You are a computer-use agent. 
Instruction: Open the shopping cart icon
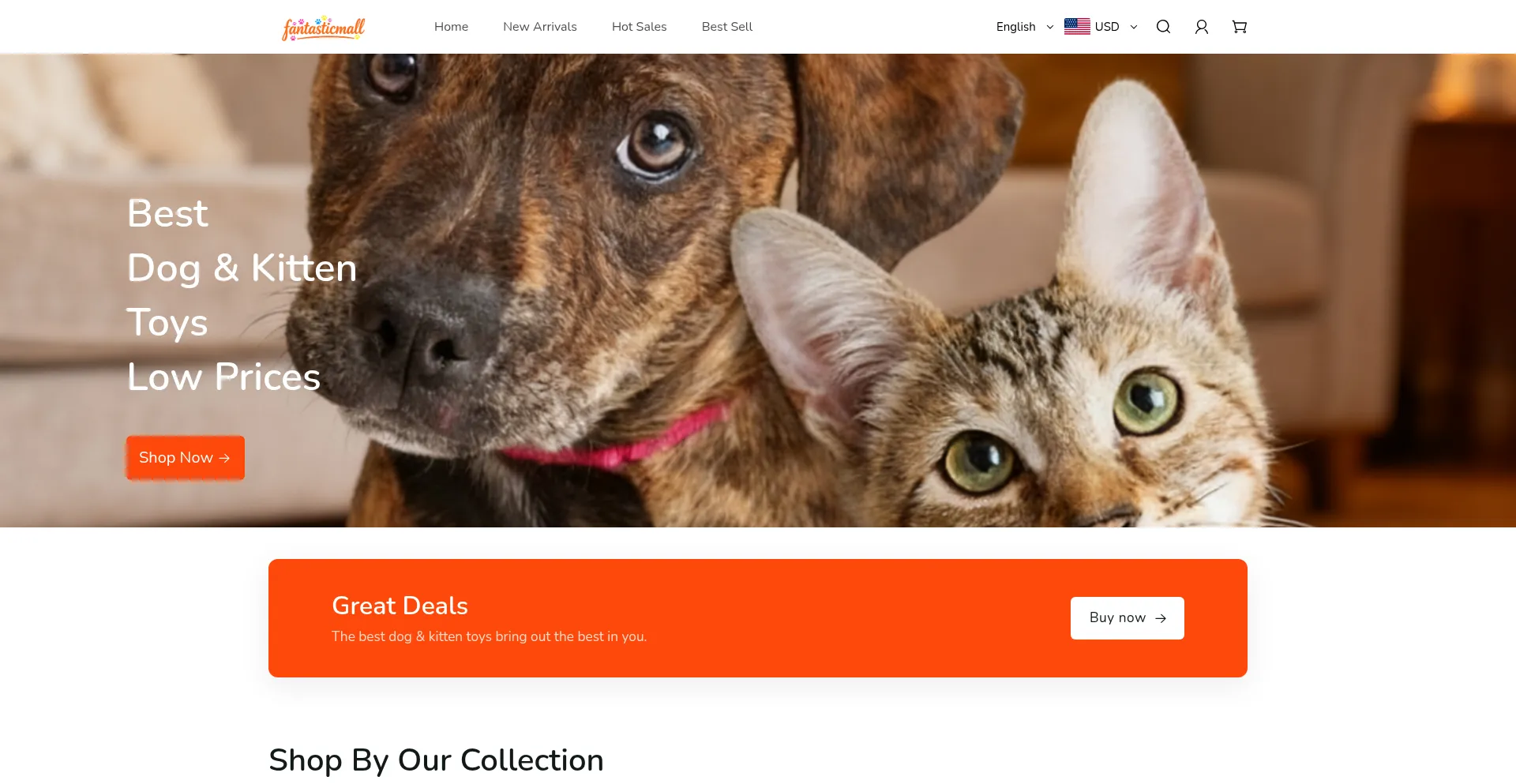coord(1240,27)
